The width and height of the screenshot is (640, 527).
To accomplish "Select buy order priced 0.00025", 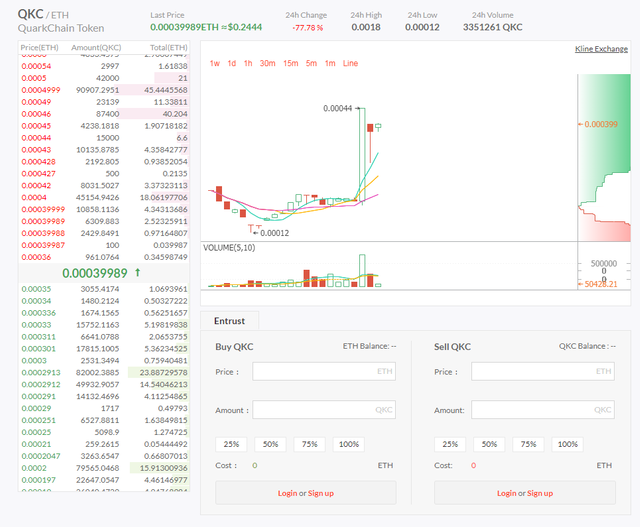I will (x=104, y=432).
